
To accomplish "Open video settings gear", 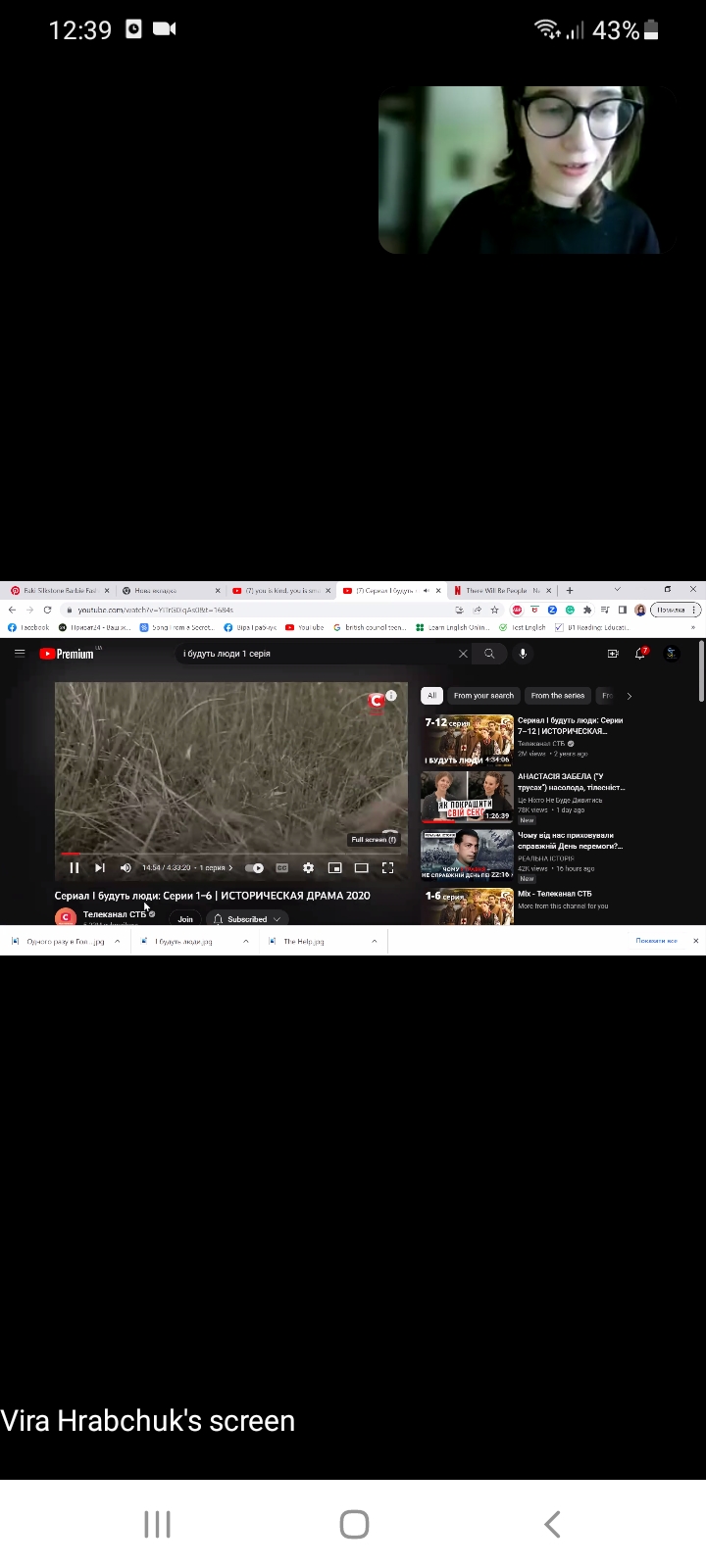I will tap(308, 867).
